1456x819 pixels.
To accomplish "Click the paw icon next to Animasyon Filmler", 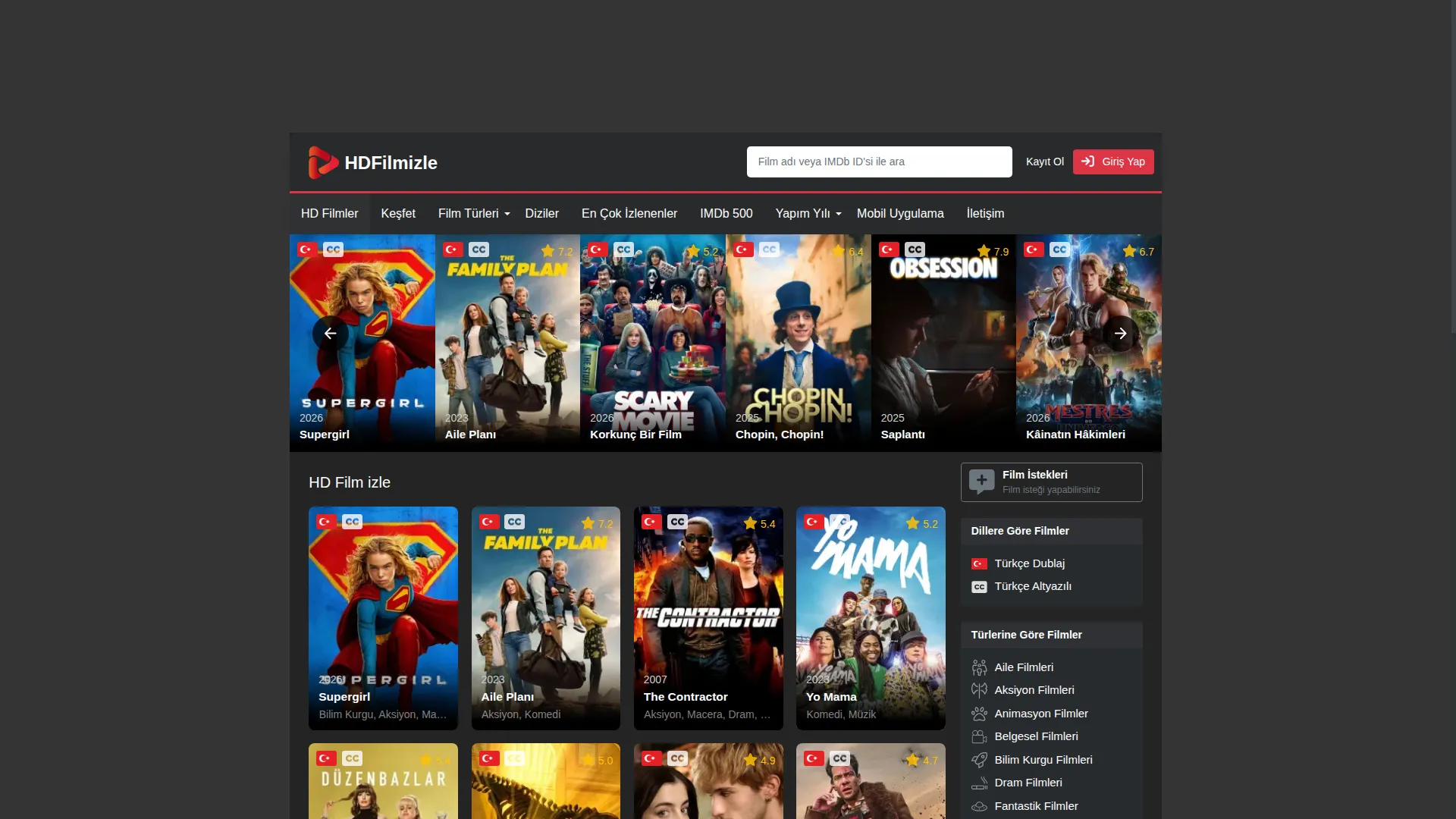I will (x=979, y=714).
